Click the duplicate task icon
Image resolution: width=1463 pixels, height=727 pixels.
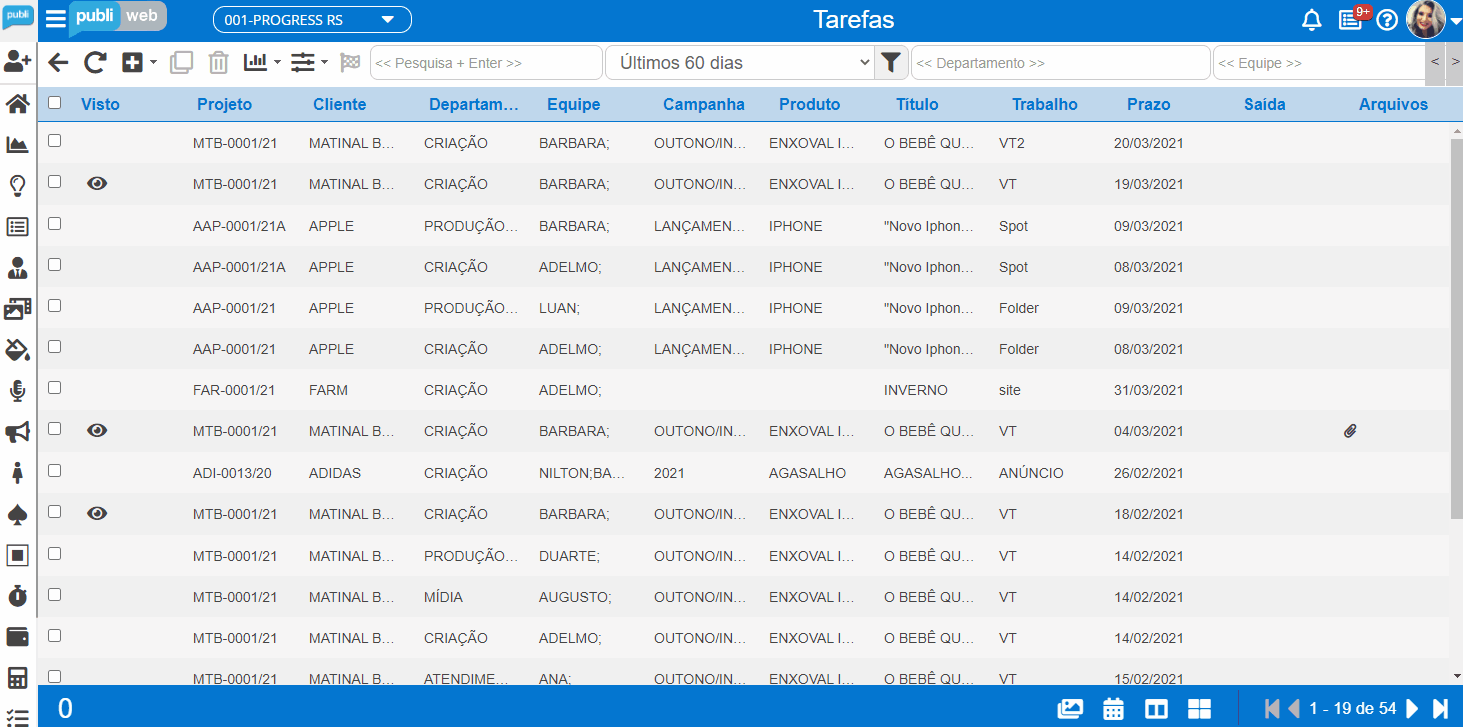181,62
